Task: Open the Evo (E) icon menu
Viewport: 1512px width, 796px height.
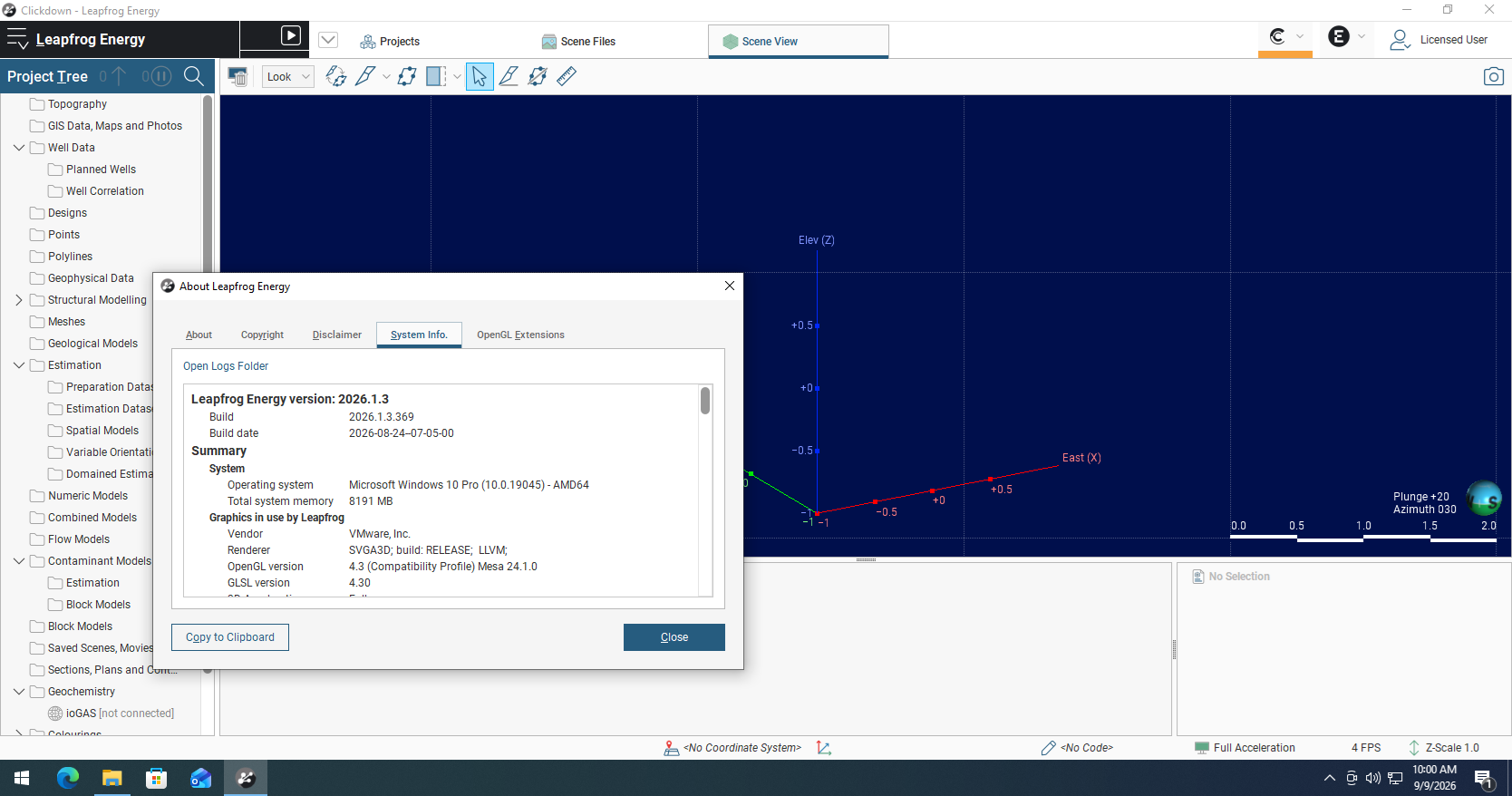Action: tap(1346, 37)
